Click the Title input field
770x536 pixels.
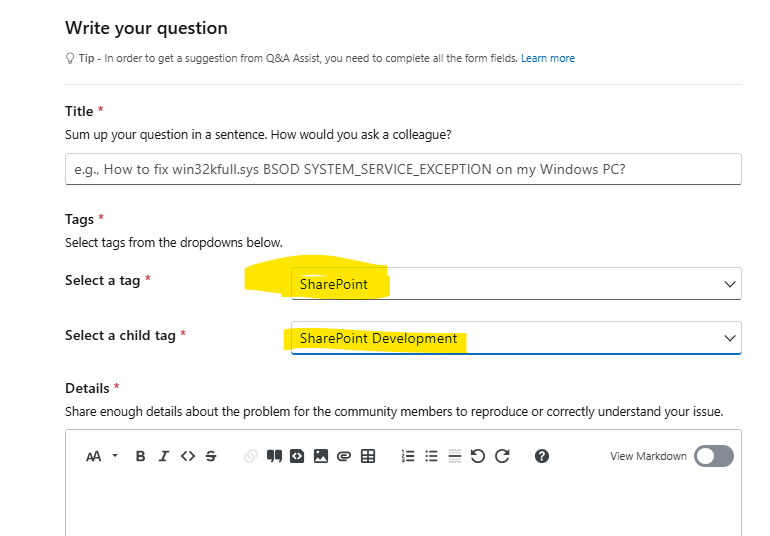403,169
